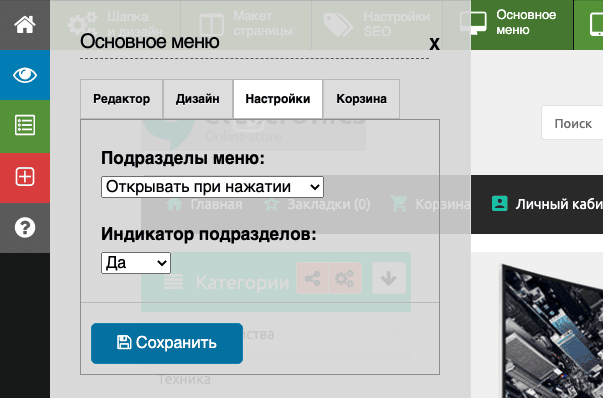Screen dimensions: 603x398
Task: Click the TV product image thumbnail
Action: tap(552, 331)
